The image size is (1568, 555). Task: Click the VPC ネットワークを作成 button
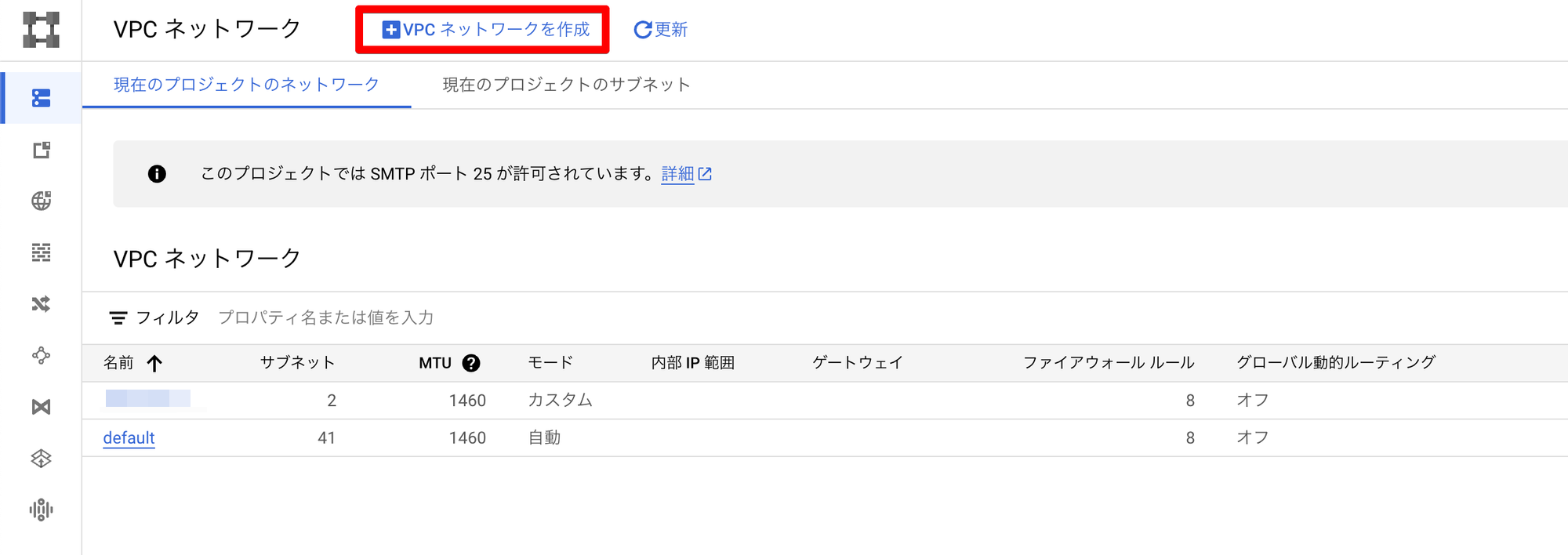pos(485,30)
